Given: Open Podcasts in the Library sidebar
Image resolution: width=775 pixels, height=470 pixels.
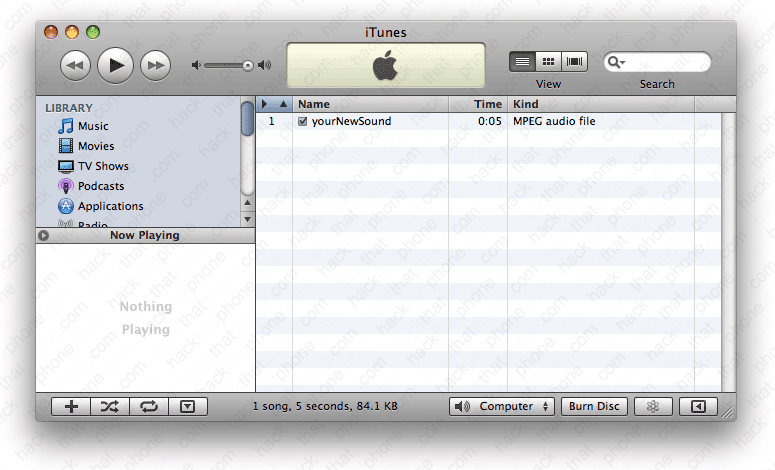Looking at the screenshot, I should pos(101,186).
